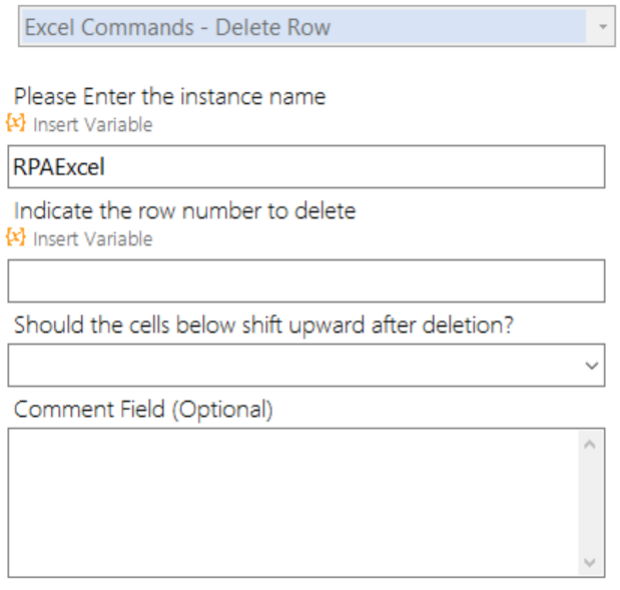Click the chevron on the shift upward combo box
Image resolution: width=620 pixels, height=590 pixels.
(x=592, y=365)
